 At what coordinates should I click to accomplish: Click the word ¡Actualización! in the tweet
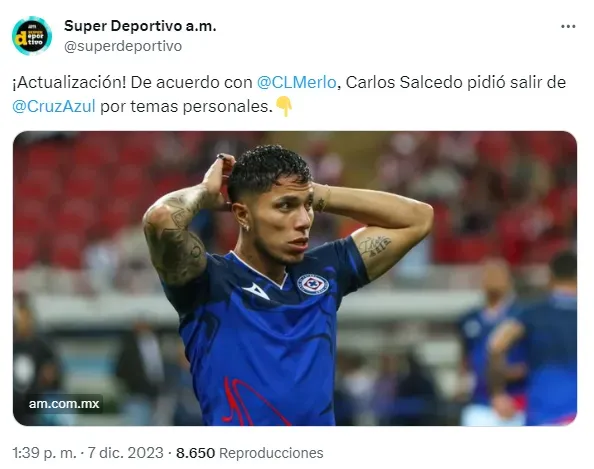[69, 83]
